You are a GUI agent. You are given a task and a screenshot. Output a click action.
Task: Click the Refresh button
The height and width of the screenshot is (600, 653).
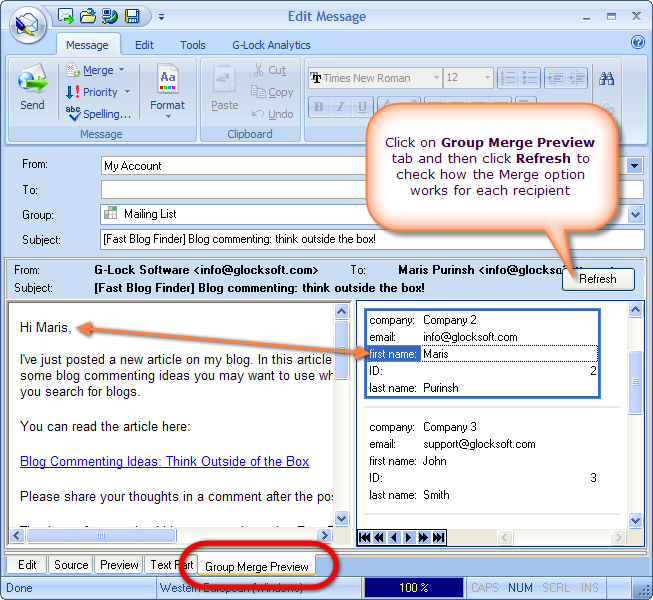(x=598, y=279)
